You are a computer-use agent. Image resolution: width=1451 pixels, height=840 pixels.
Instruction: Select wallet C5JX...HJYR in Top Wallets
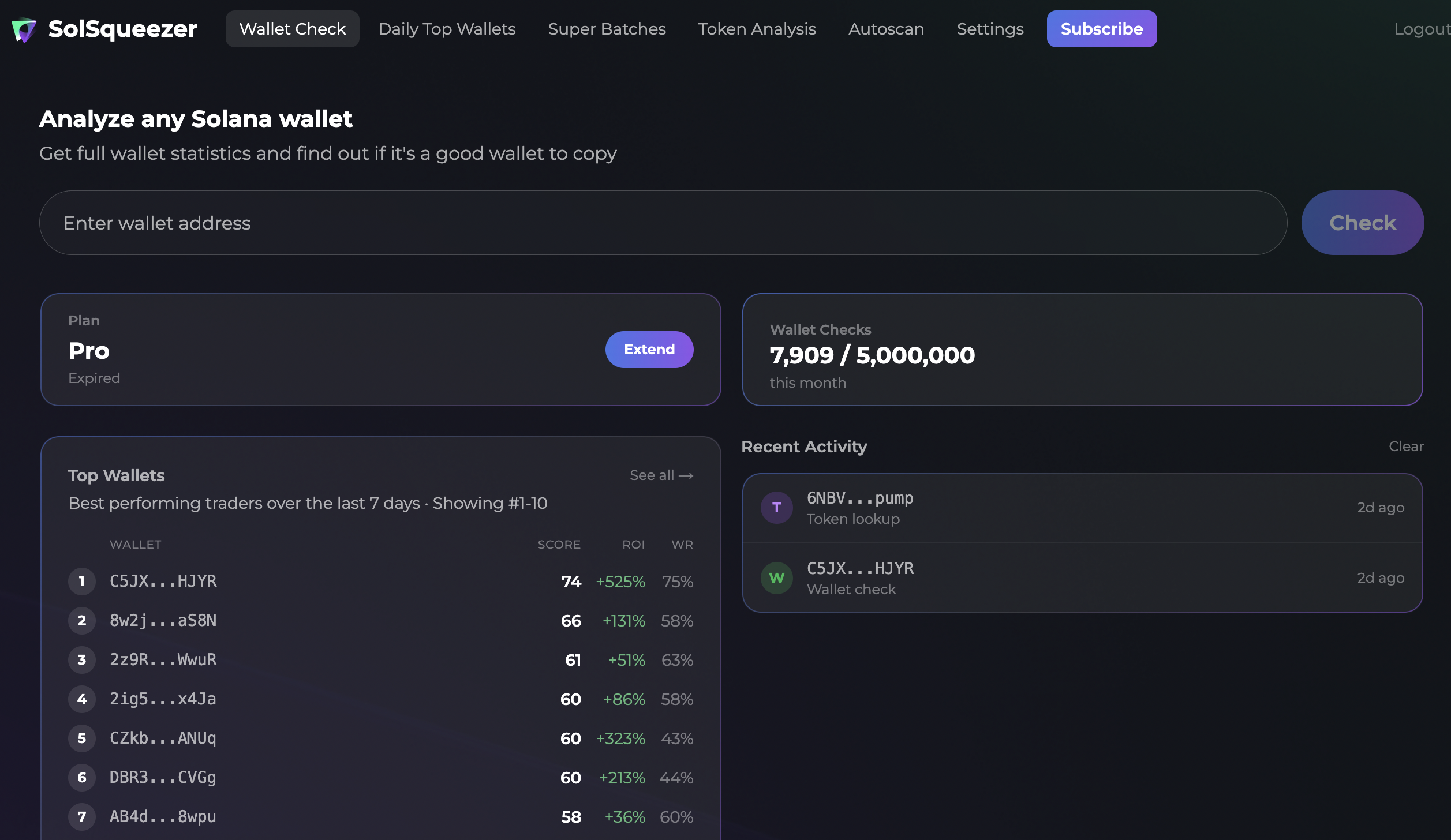pos(163,582)
